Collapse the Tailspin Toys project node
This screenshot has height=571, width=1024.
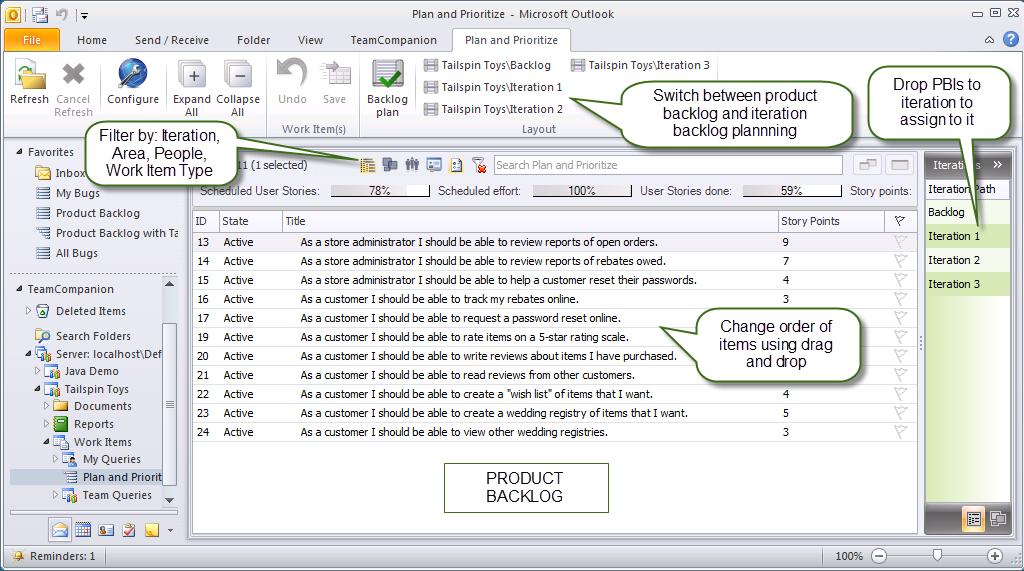click(37, 389)
